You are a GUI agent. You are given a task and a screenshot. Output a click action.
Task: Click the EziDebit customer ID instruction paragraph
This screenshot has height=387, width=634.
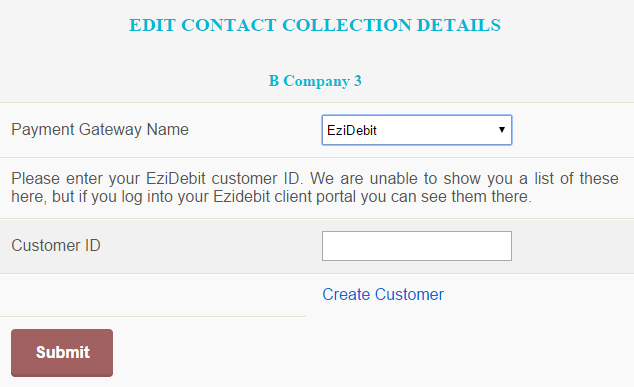315,188
